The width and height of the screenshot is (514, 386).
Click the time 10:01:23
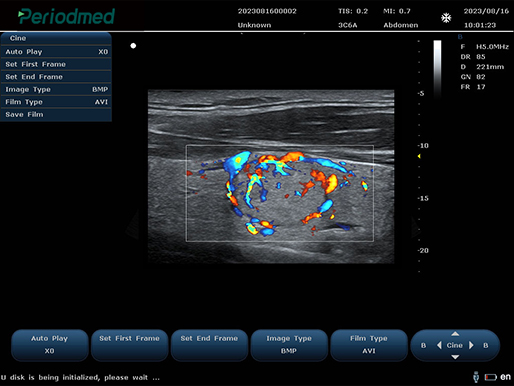[480, 25]
